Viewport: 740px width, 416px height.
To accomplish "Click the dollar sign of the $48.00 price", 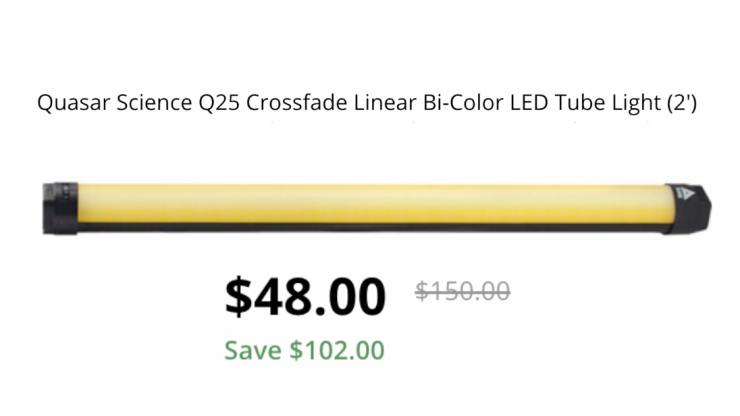I will (240, 295).
